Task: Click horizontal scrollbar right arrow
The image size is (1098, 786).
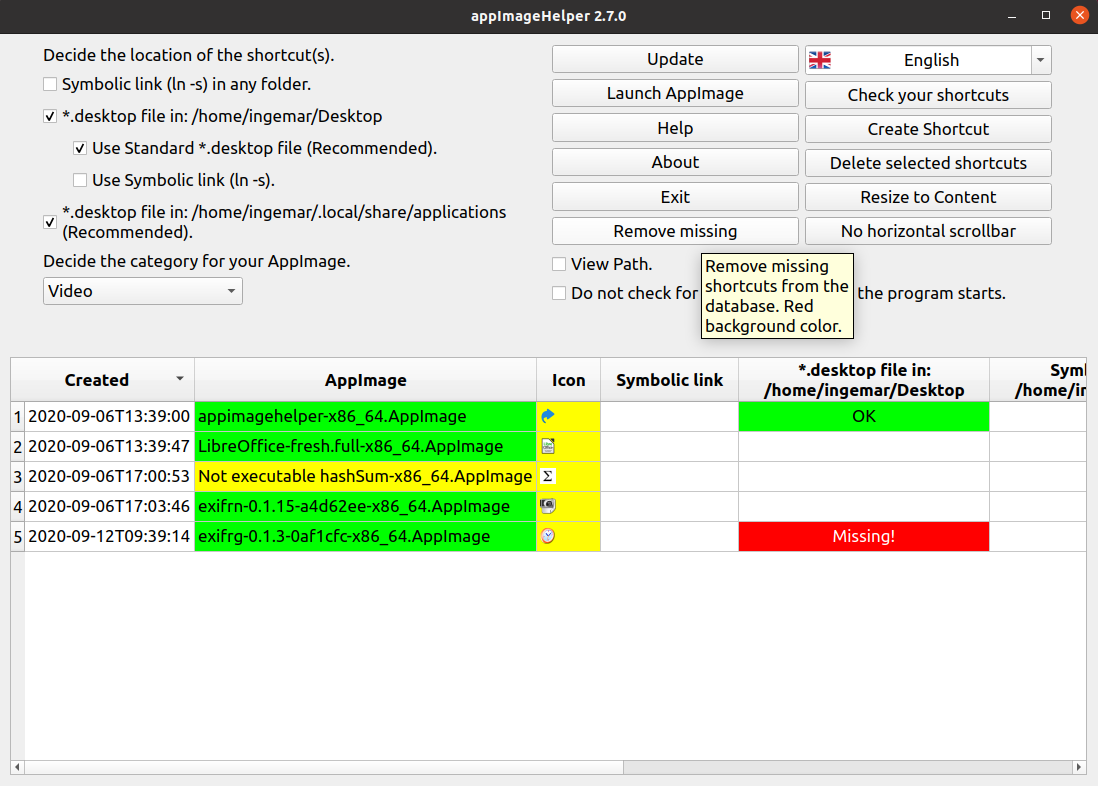Action: click(x=1079, y=767)
